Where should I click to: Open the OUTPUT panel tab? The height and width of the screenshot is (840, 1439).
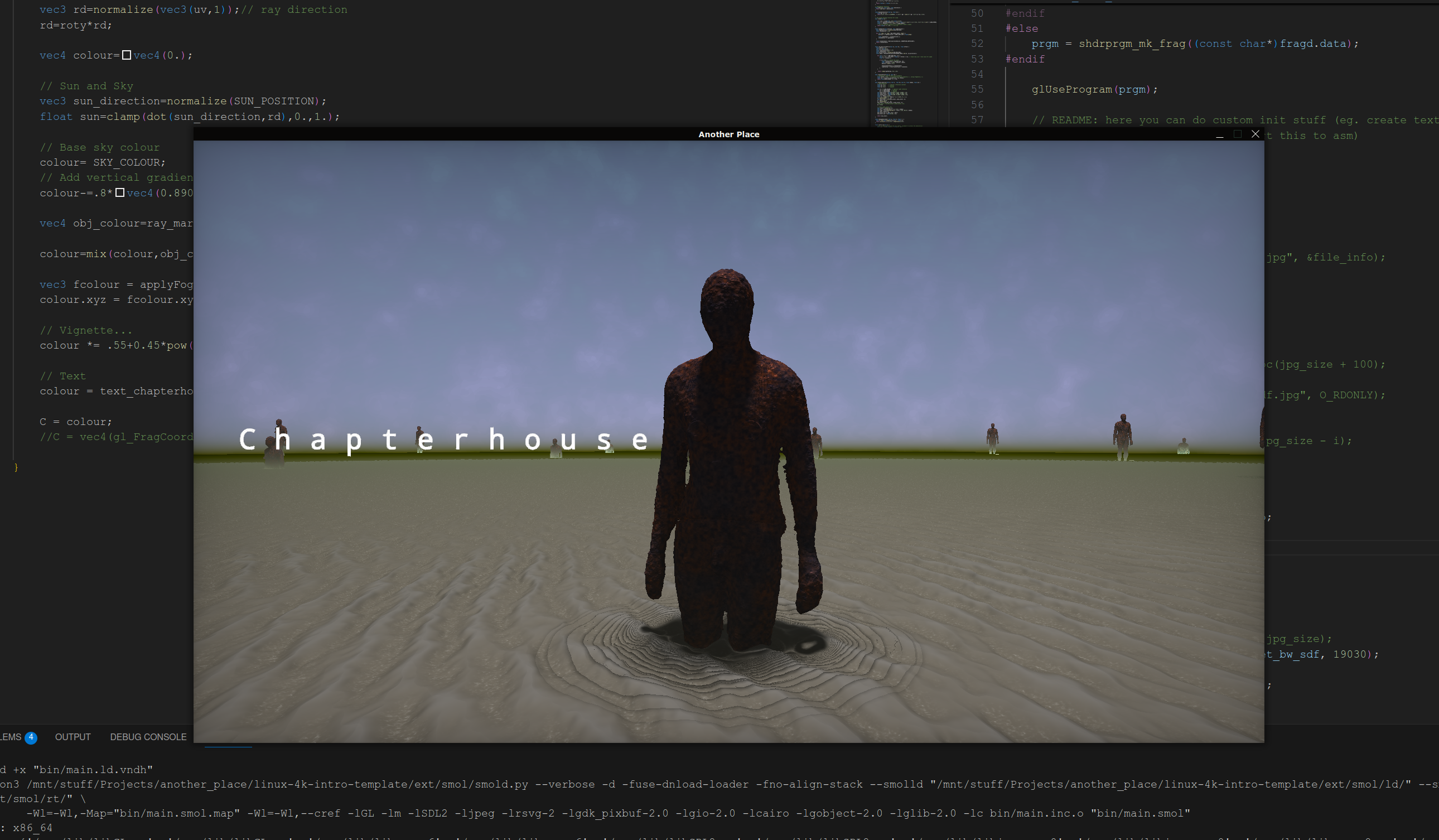[73, 737]
